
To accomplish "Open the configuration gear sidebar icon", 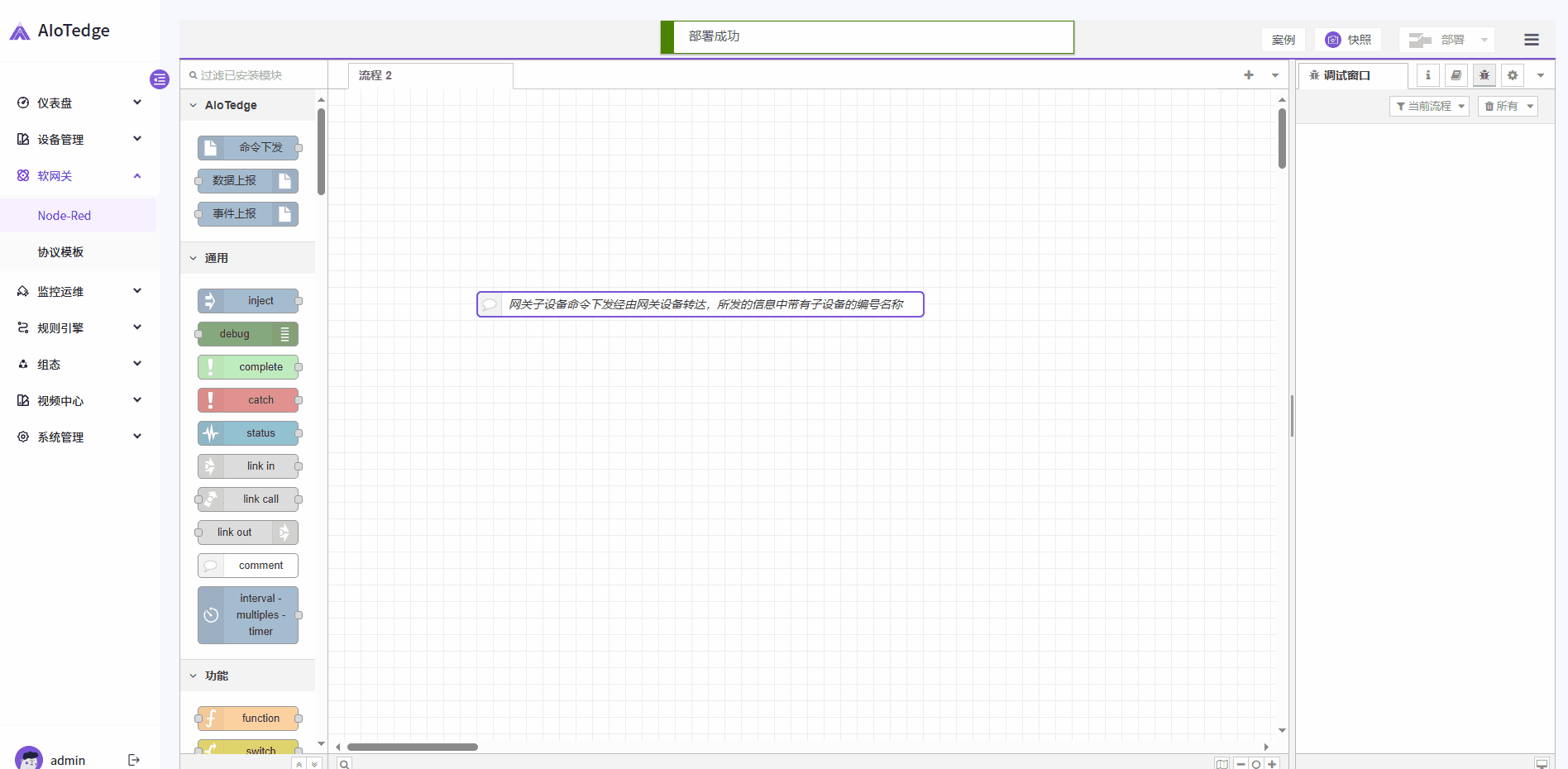I will click(x=1512, y=75).
